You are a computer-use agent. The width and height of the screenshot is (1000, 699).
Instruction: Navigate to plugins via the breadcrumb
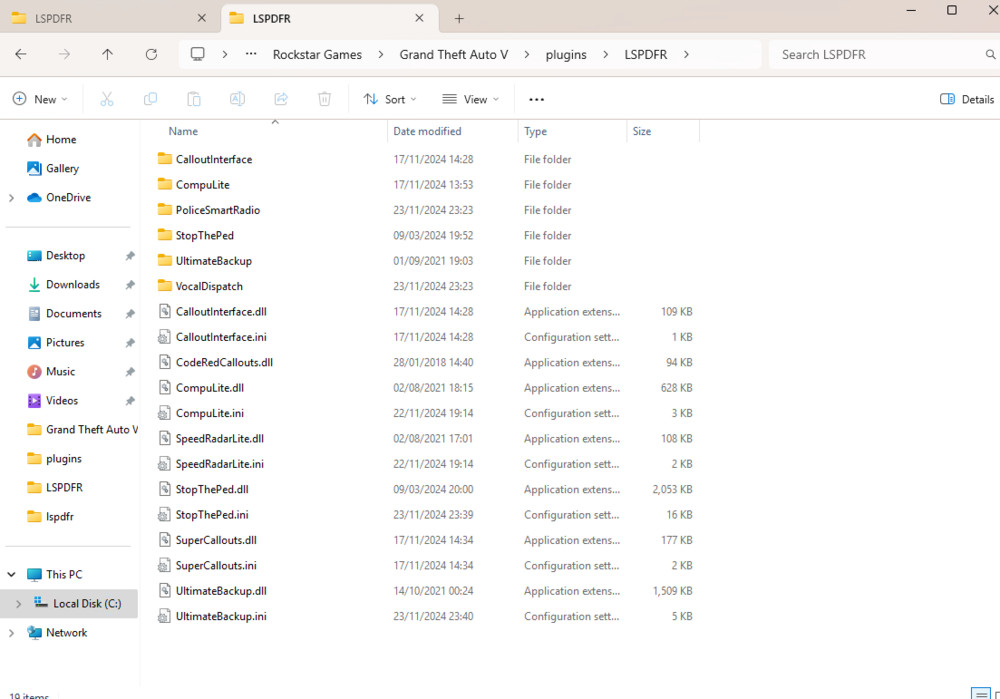click(x=566, y=54)
